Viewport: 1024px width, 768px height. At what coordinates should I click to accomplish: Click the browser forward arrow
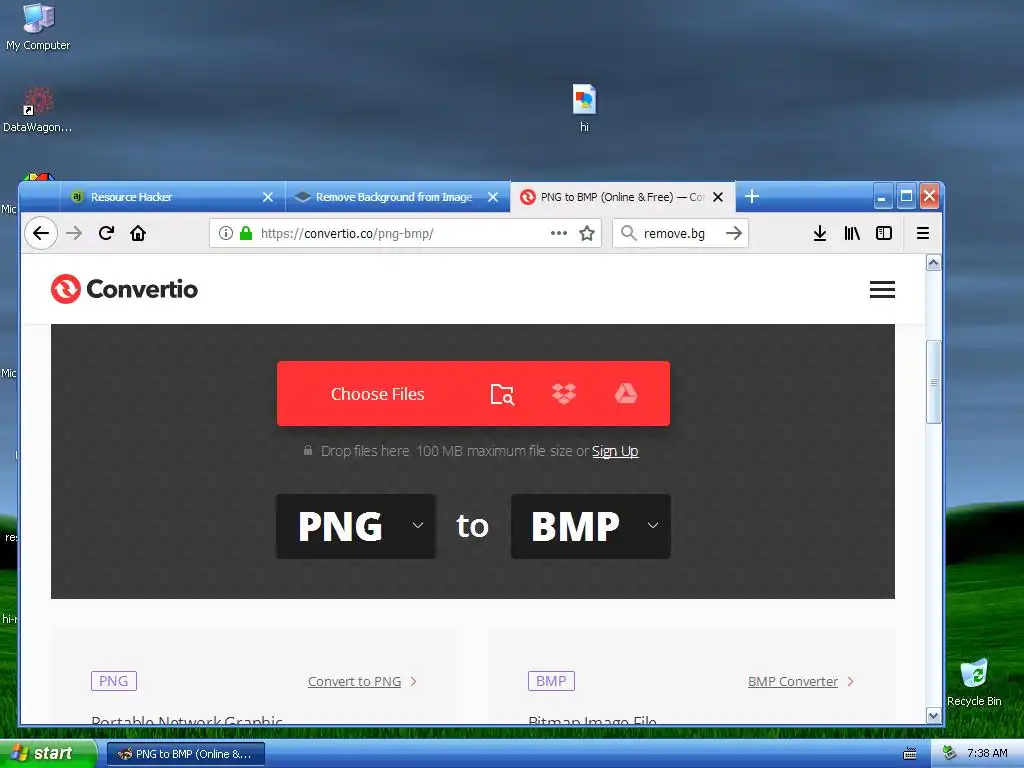pyautogui.click(x=74, y=233)
